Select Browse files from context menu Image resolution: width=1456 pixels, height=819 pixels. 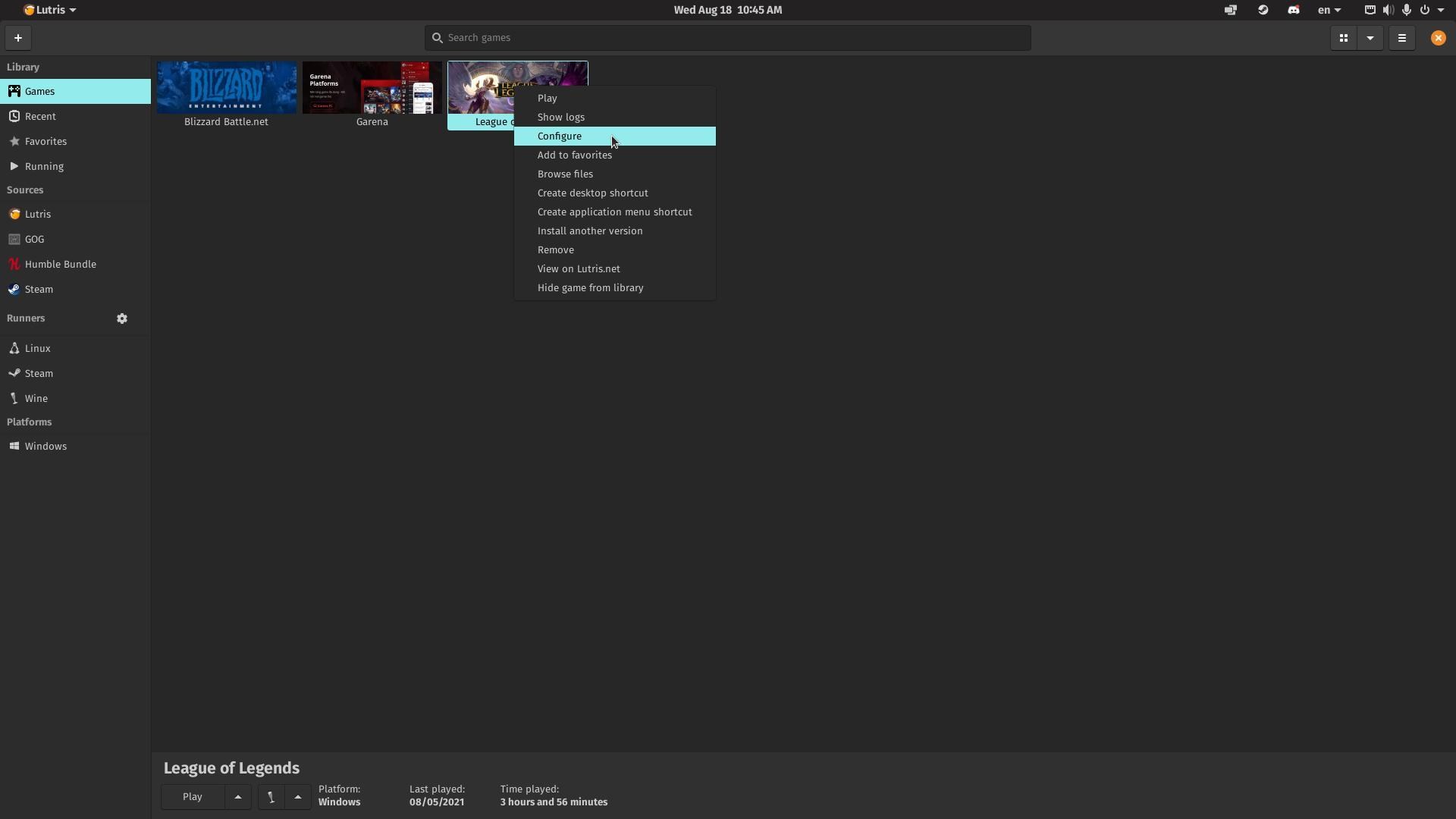point(565,174)
